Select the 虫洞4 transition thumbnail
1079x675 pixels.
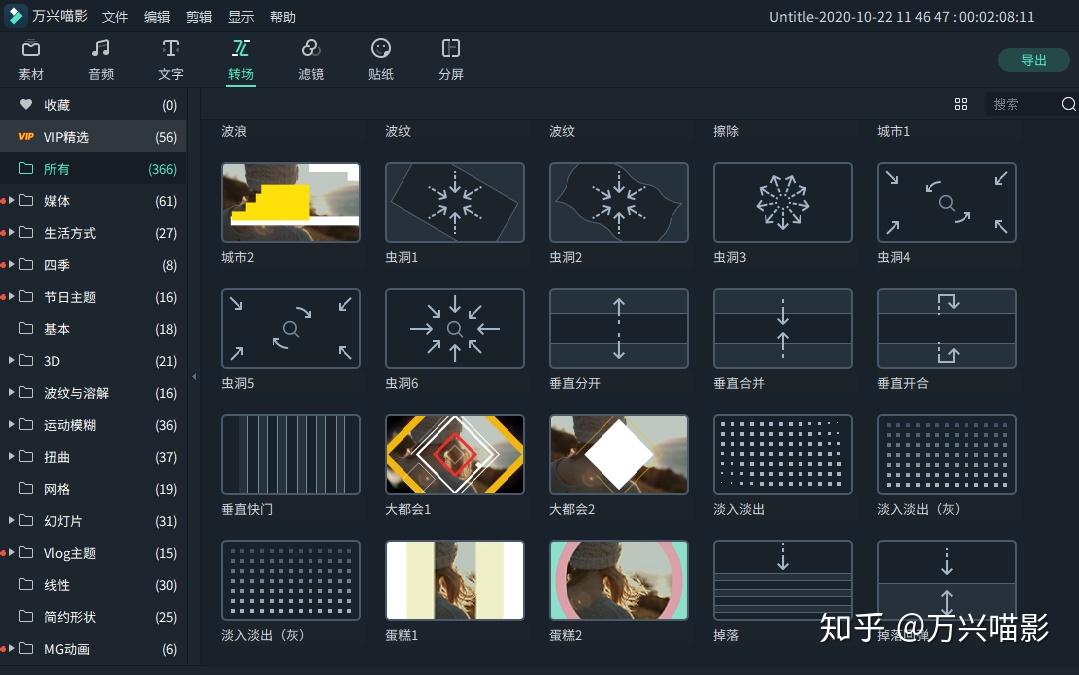click(947, 202)
